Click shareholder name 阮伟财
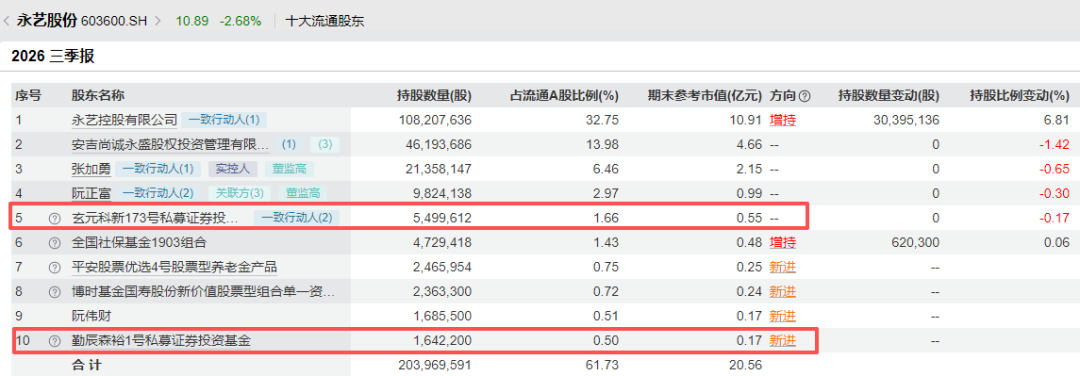This screenshot has width=1080, height=376. [x=90, y=316]
